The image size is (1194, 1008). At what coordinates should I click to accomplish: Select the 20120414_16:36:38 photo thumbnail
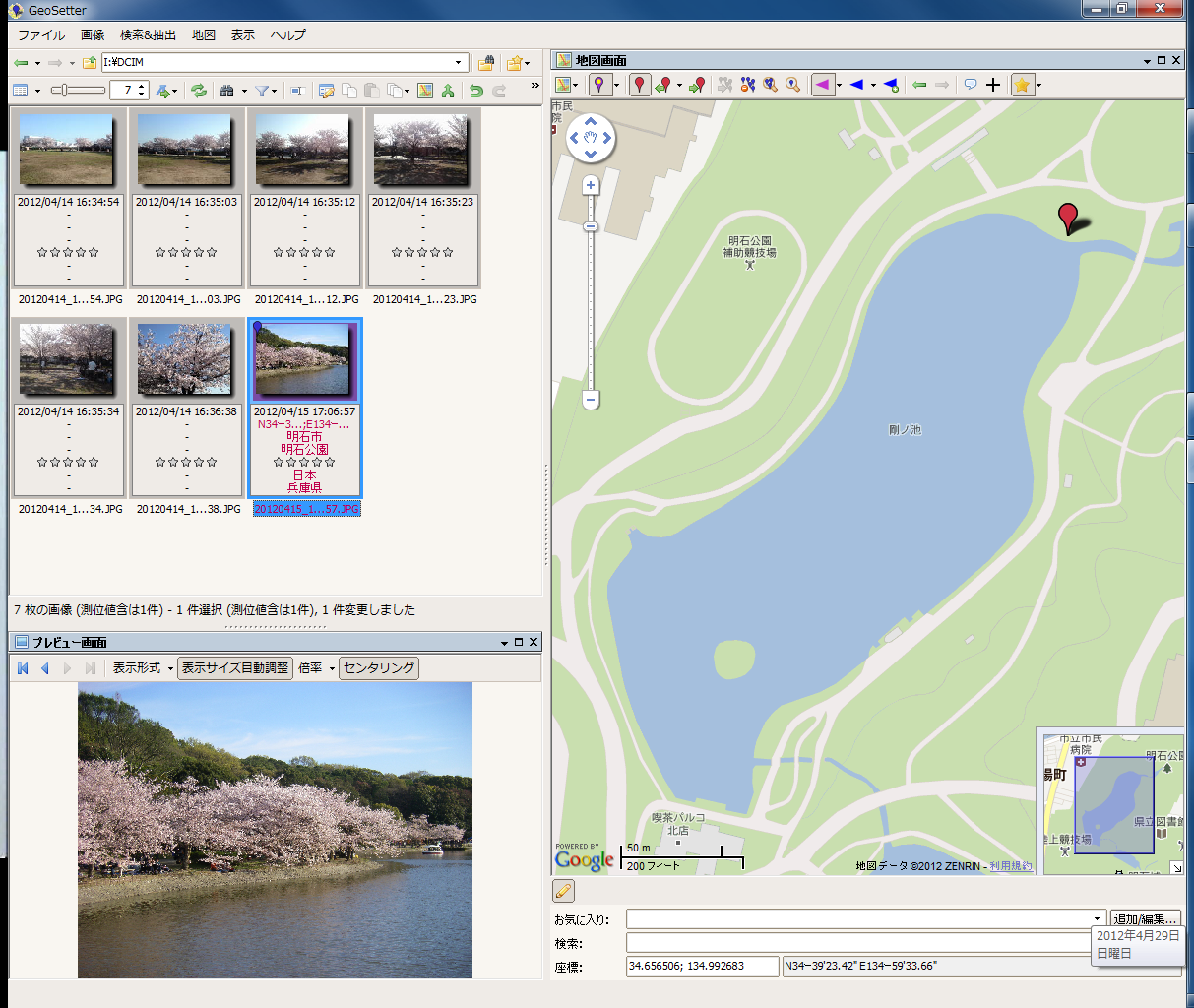pos(186,357)
